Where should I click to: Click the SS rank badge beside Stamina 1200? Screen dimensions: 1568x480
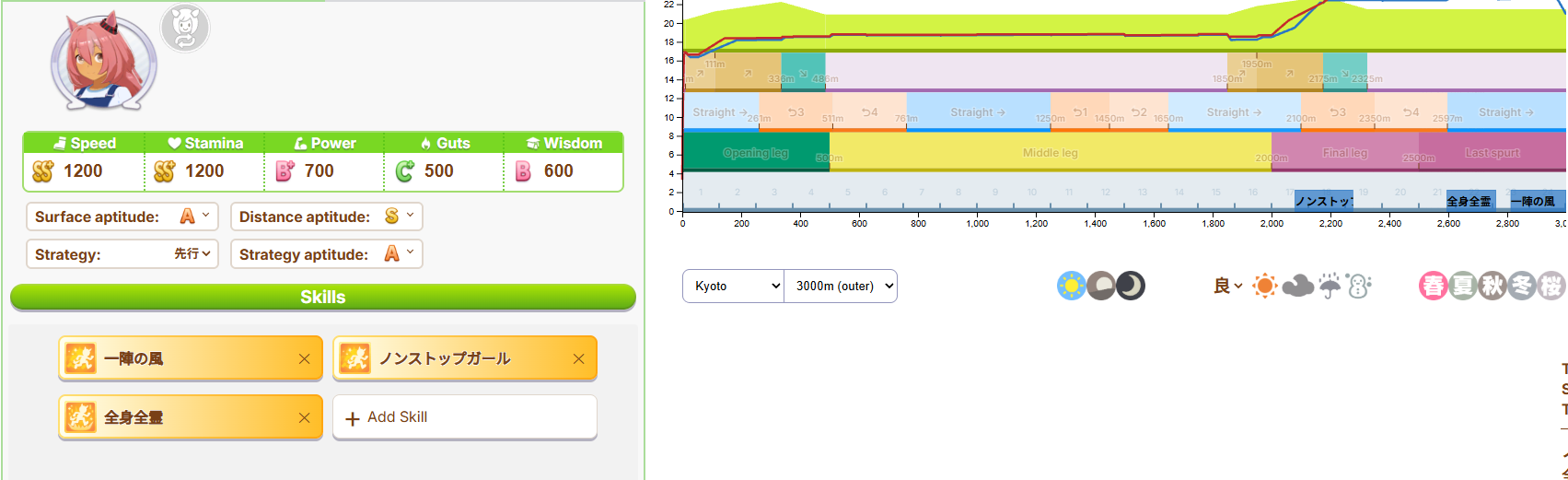pos(165,171)
